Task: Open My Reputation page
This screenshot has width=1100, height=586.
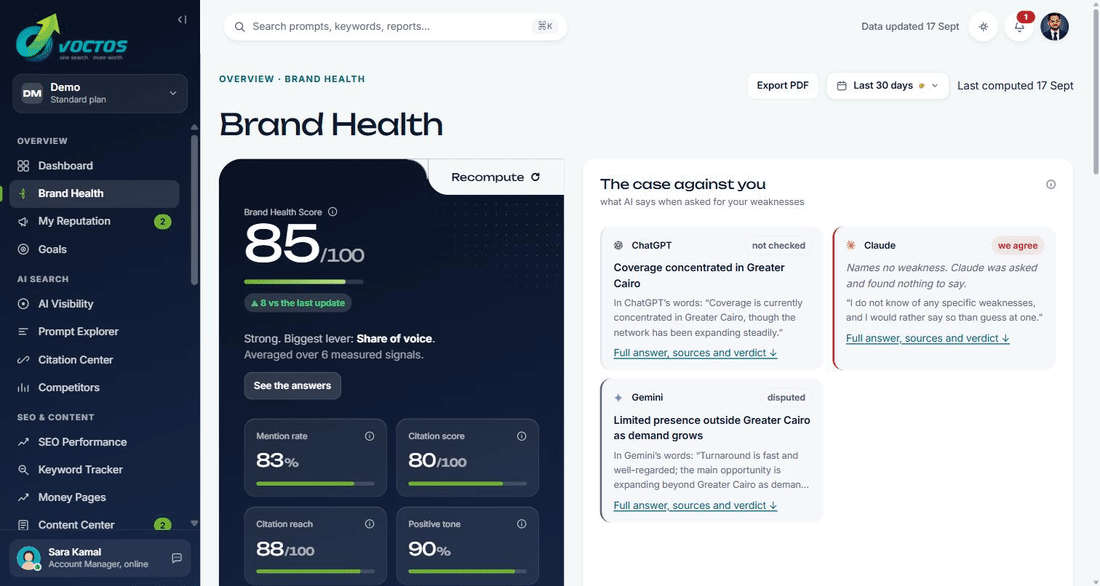Action: click(94, 221)
